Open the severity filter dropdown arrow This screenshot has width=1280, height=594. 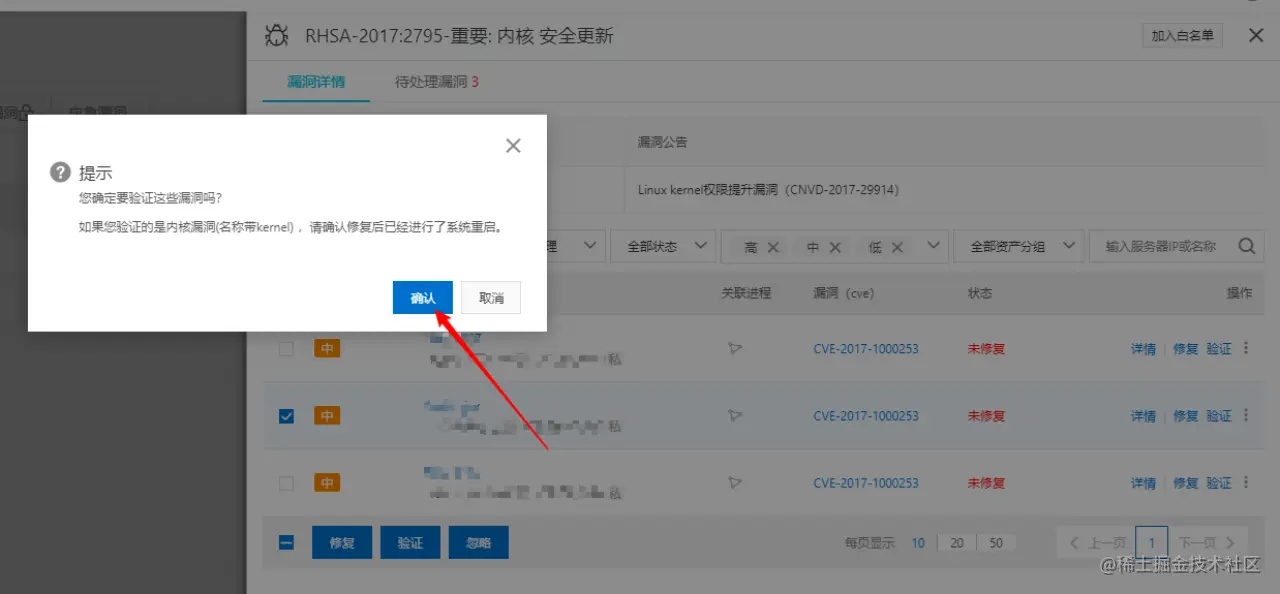934,246
